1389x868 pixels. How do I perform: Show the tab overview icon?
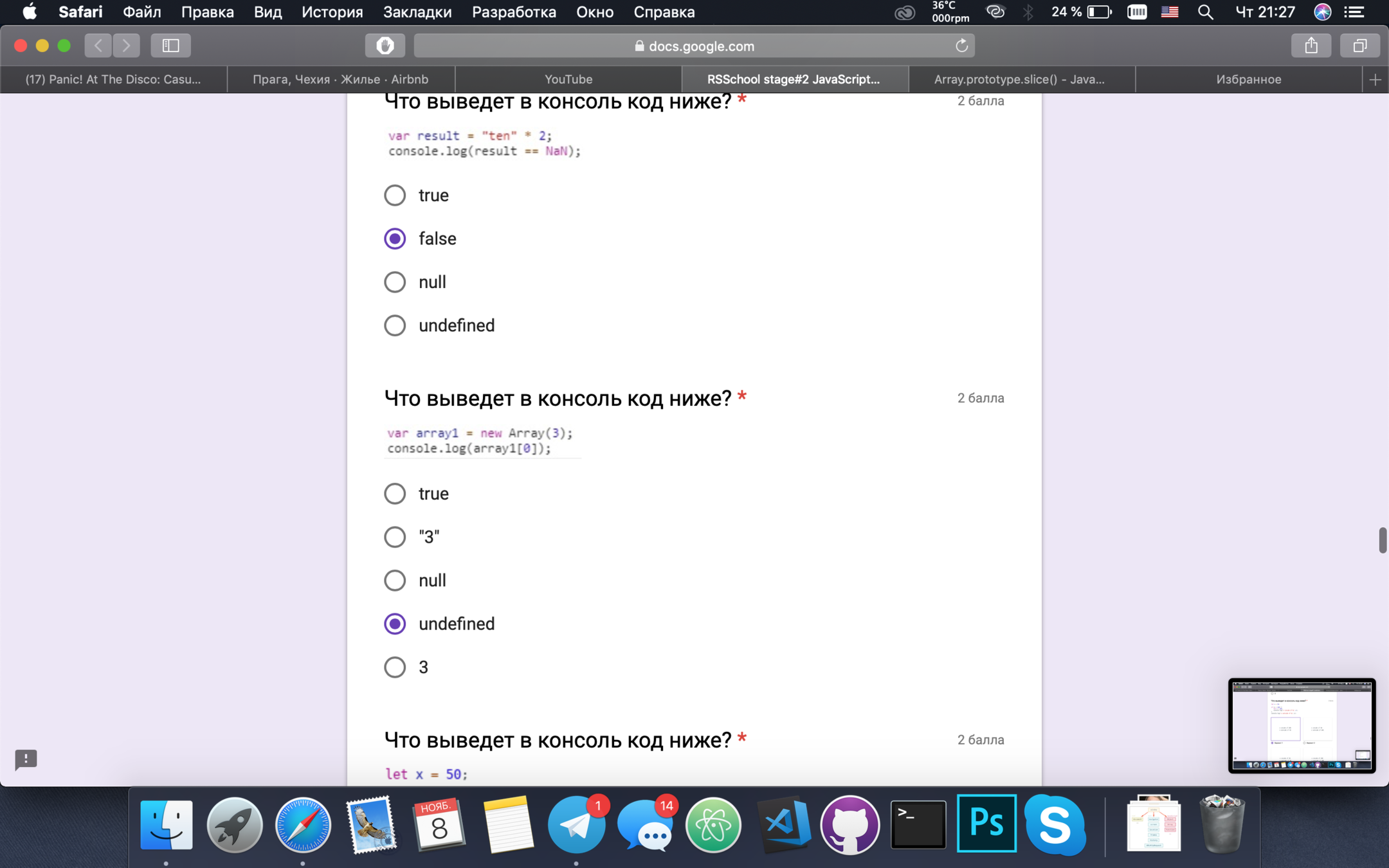point(1359,46)
